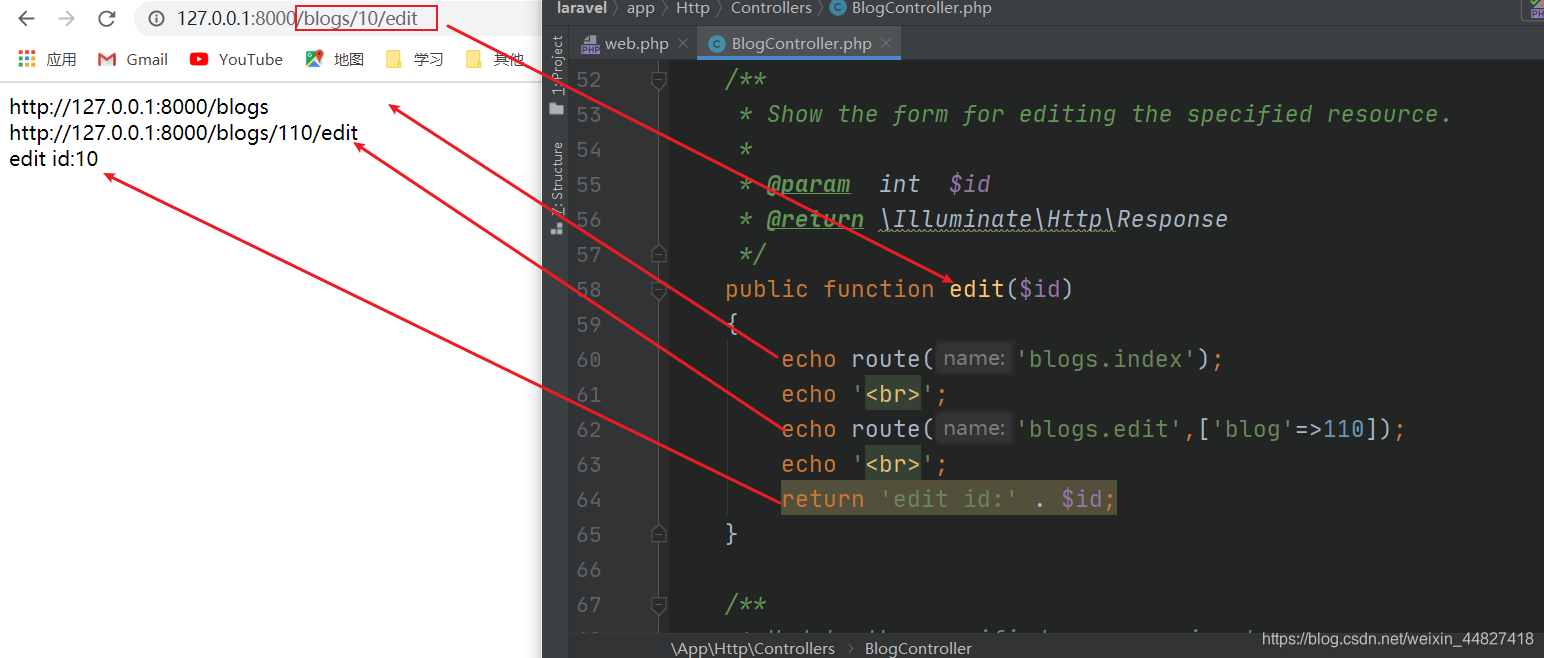Click the @param tag in the doc comment
The height and width of the screenshot is (658, 1544).
pyautogui.click(x=808, y=184)
